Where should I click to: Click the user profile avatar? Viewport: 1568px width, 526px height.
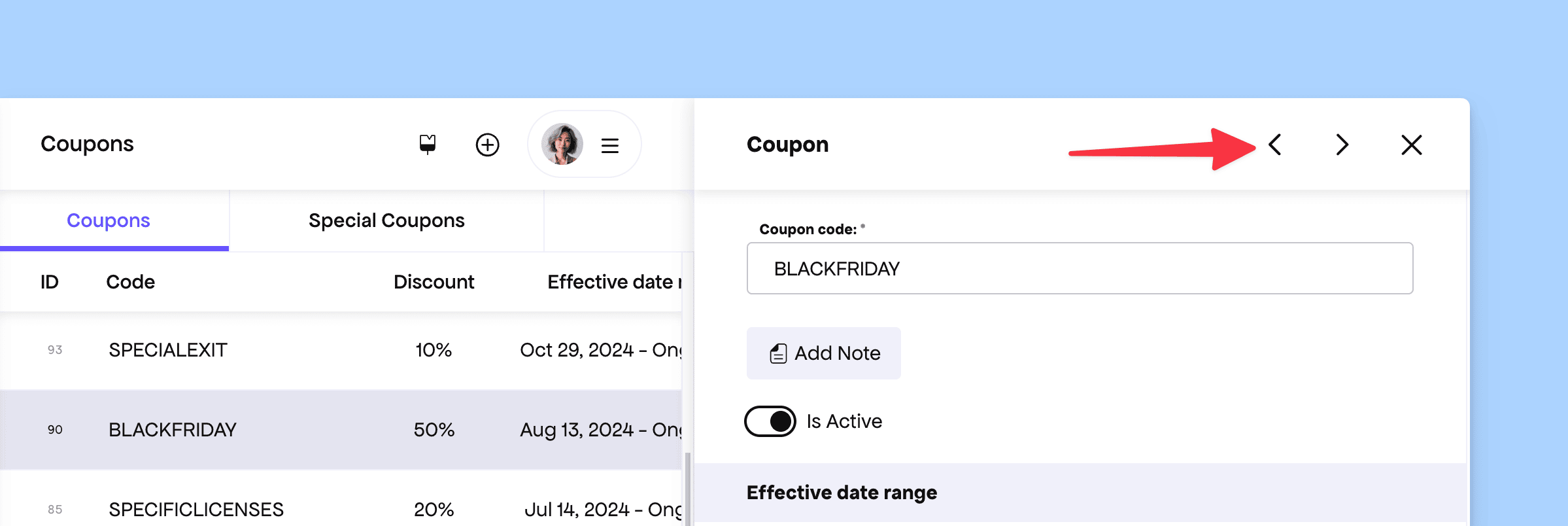pos(562,144)
